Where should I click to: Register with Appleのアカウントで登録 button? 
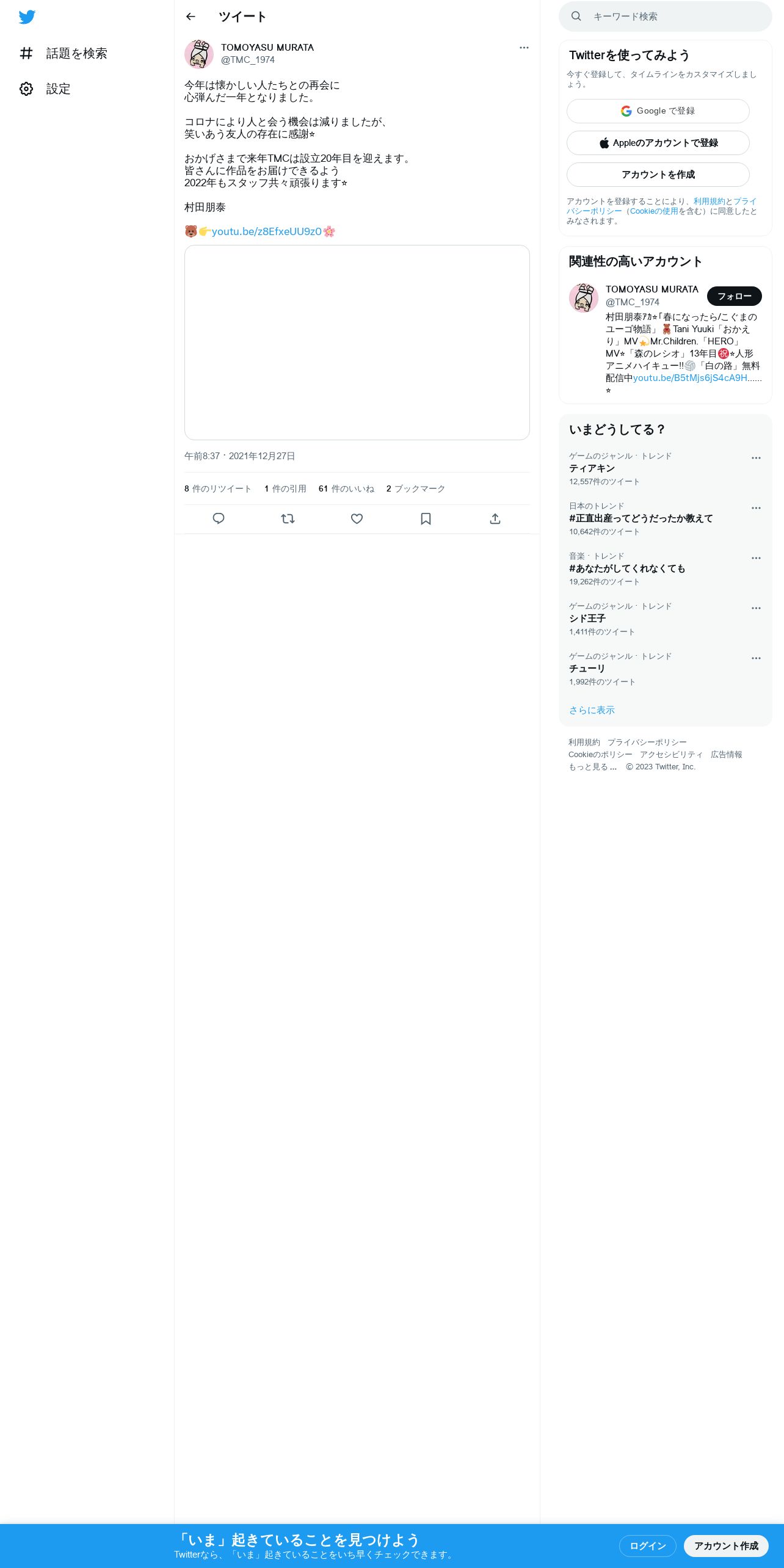(658, 143)
